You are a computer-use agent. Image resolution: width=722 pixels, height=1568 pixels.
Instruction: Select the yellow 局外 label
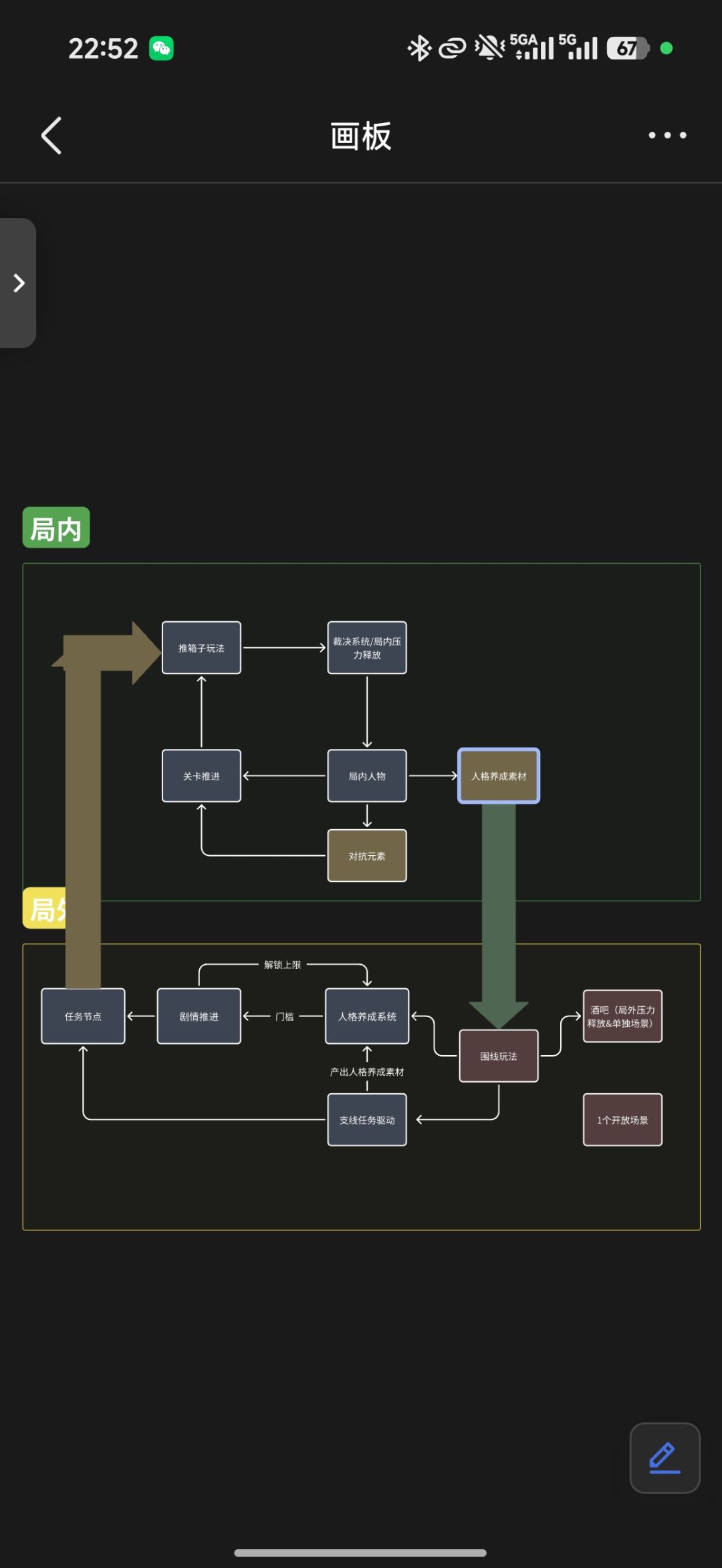click(x=45, y=908)
